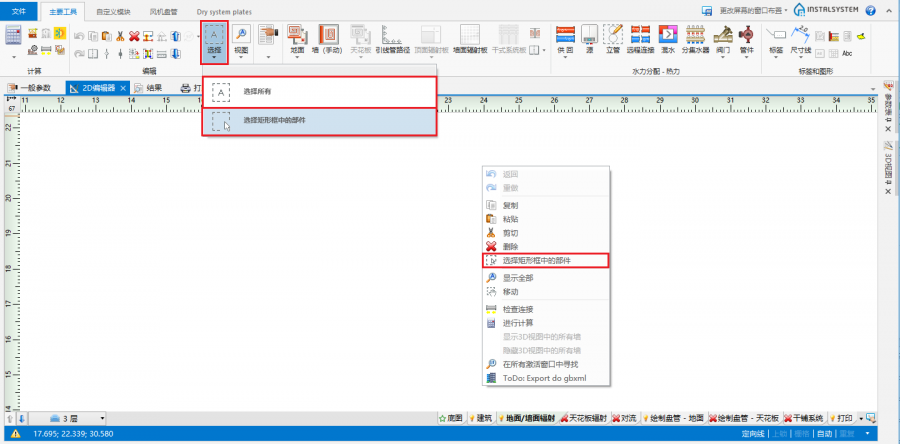900x444 pixels.
Task: Toggle 自动 mode in the status bar
Action: 824,434
